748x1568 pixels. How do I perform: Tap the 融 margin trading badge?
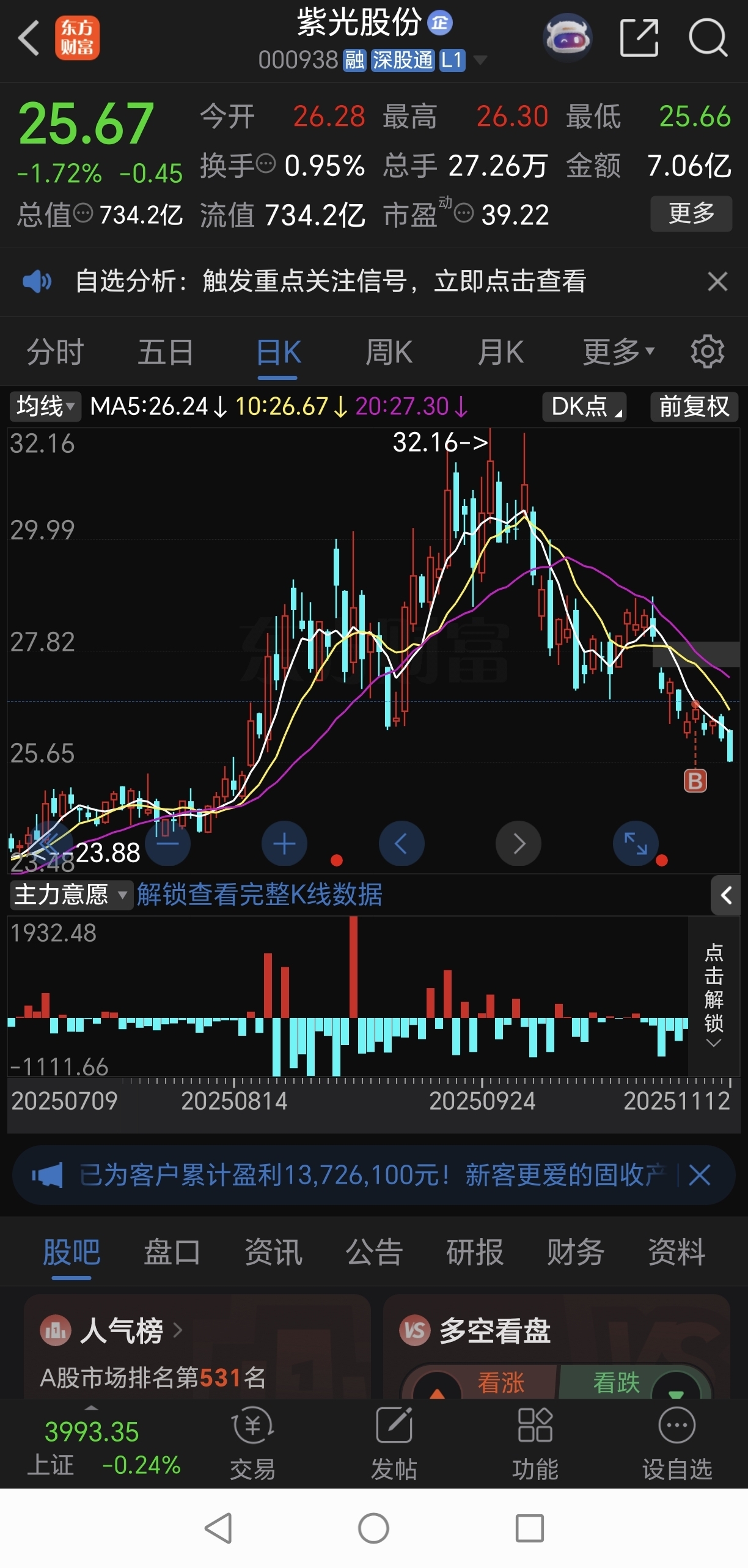pyautogui.click(x=354, y=60)
